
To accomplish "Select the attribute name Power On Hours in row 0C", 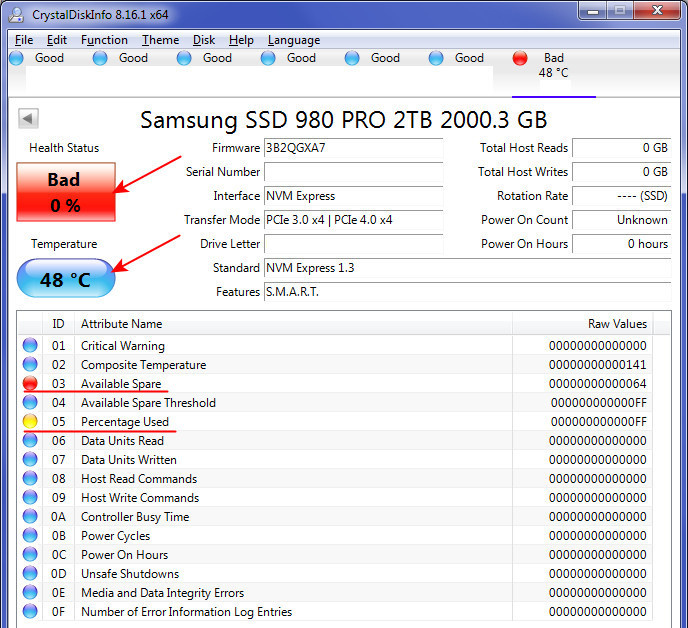I will 124,555.
